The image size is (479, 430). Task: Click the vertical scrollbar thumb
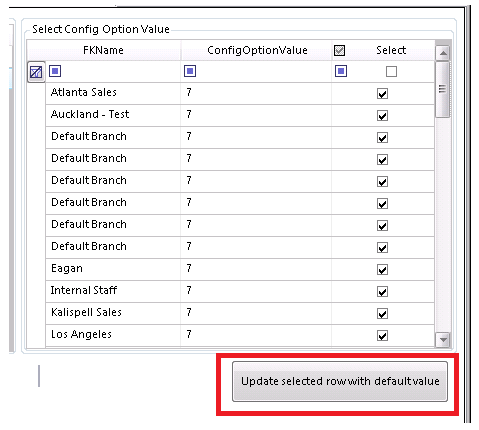443,89
